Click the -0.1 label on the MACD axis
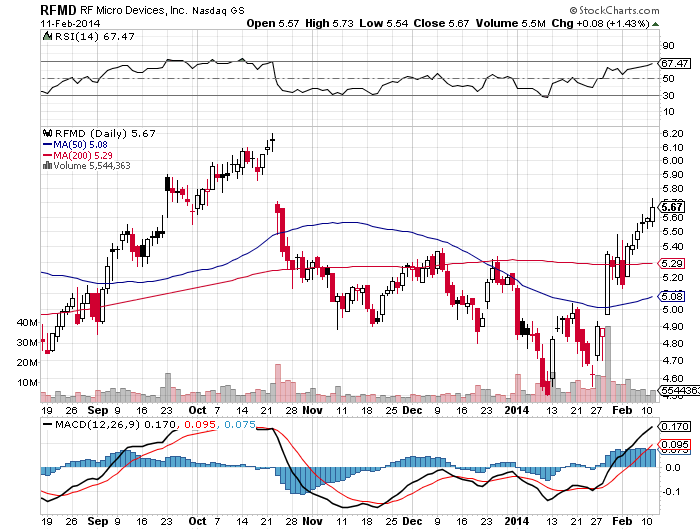Viewport: 700px width, 530px height. (x=671, y=492)
